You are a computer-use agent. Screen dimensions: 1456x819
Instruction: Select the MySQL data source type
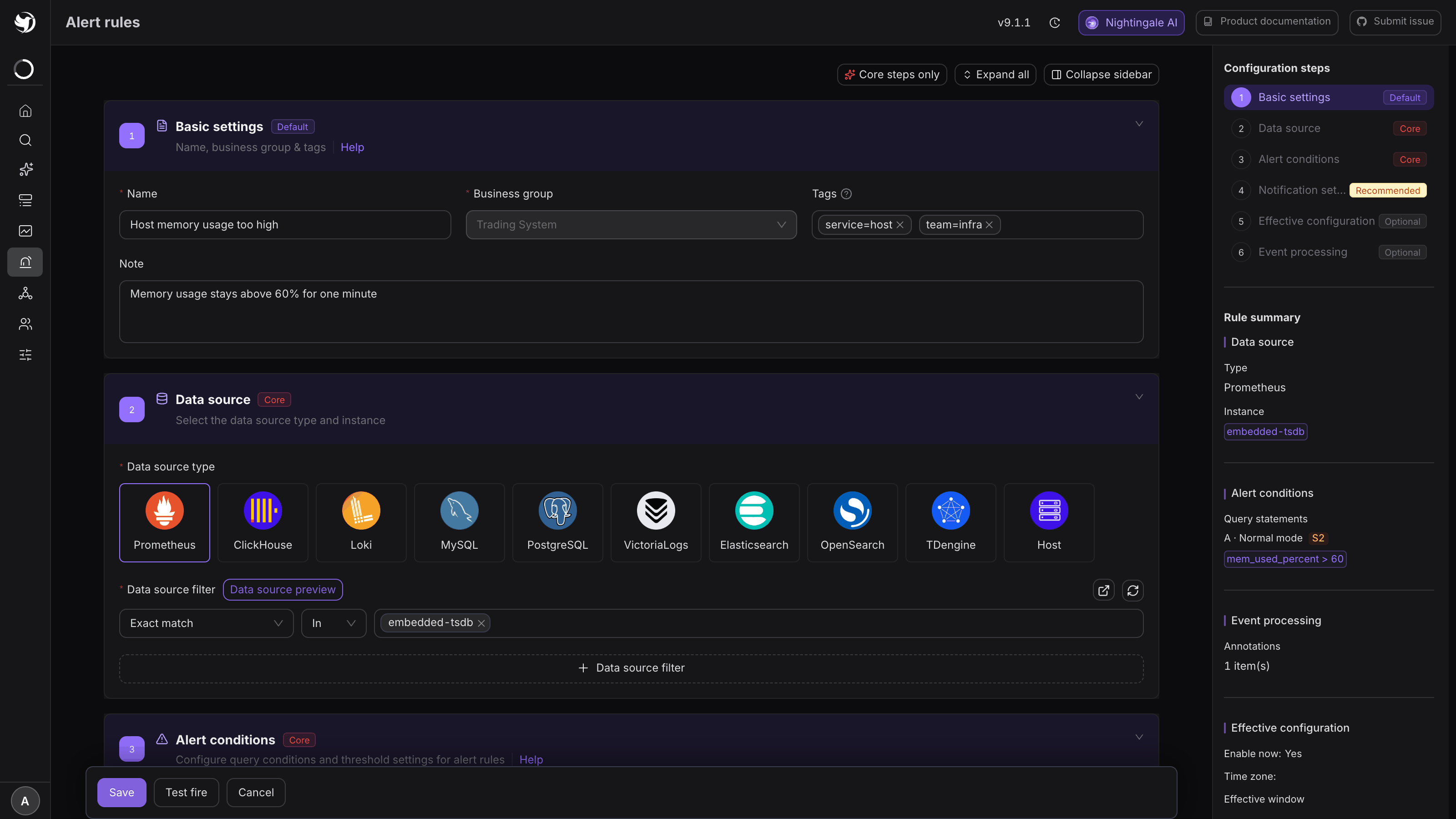click(460, 522)
